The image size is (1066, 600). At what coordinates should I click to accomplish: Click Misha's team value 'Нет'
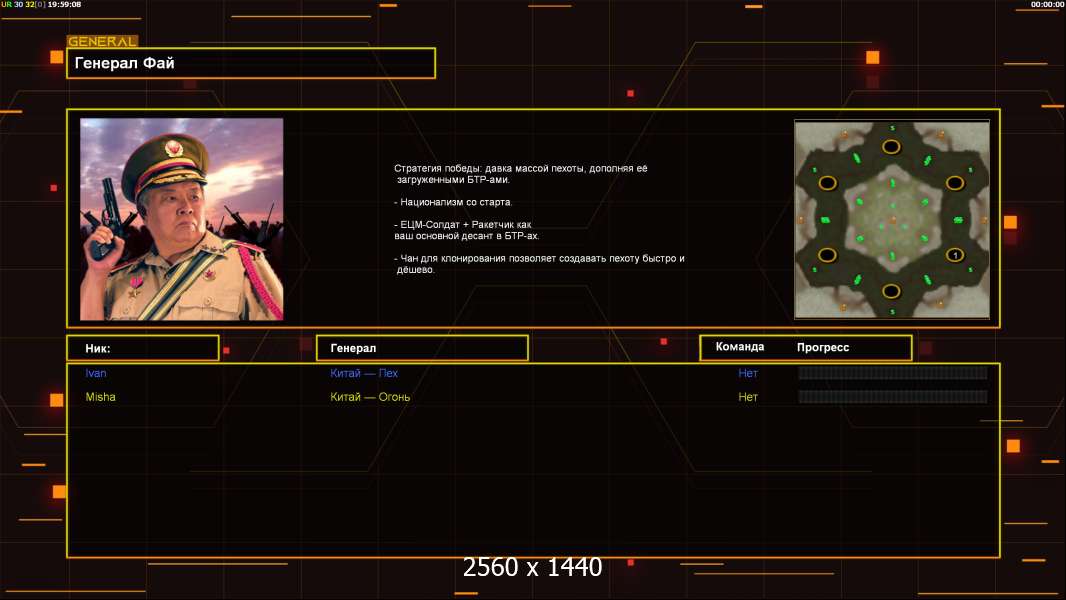(748, 397)
